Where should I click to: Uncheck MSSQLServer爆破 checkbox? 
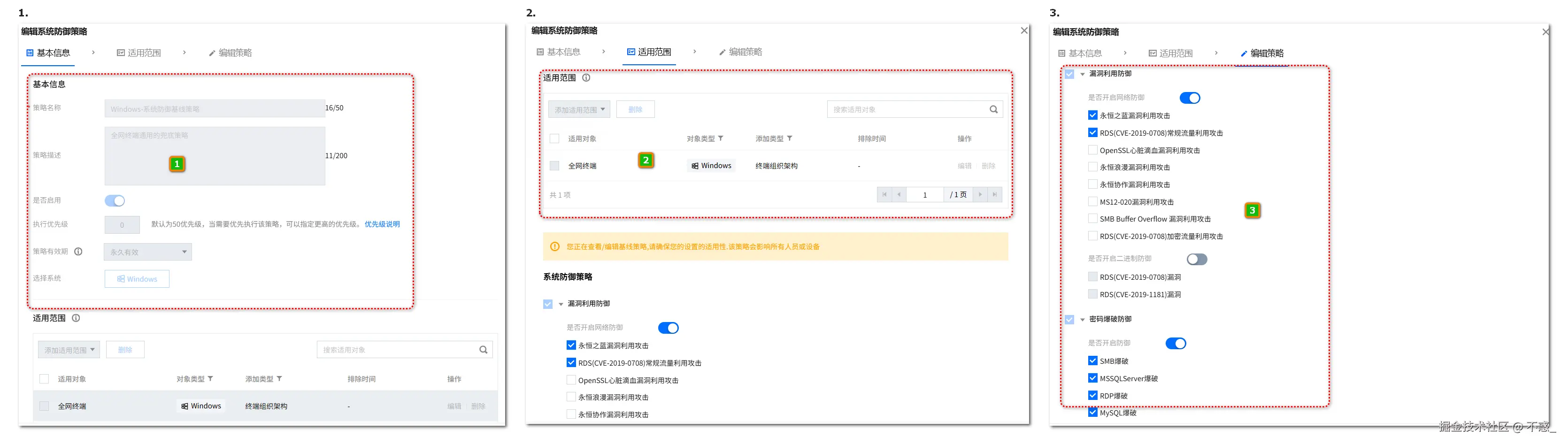pos(1092,378)
